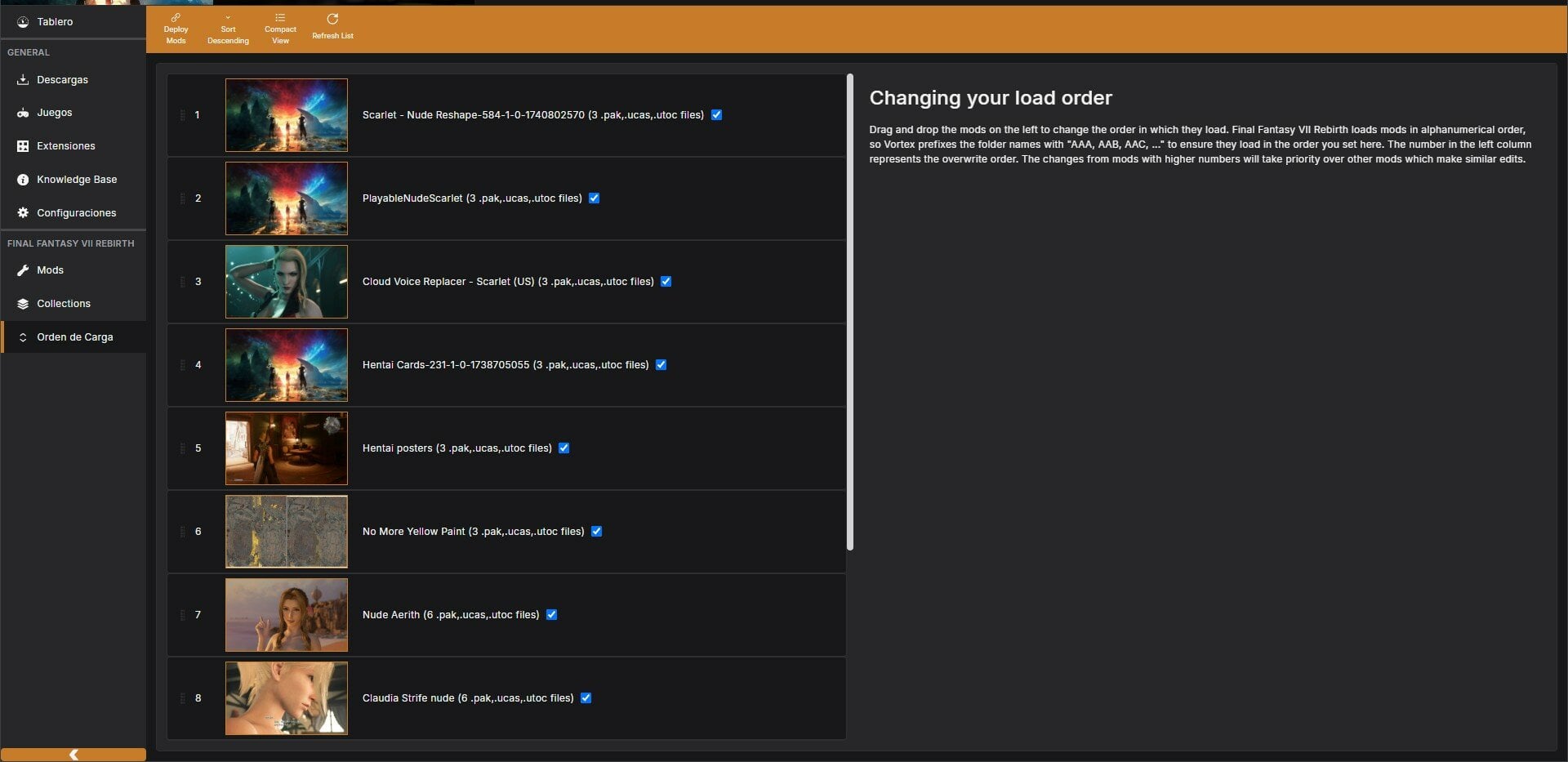1568x762 pixels.
Task: Click the Cloud Voice Replacer thumbnail
Action: (x=287, y=282)
